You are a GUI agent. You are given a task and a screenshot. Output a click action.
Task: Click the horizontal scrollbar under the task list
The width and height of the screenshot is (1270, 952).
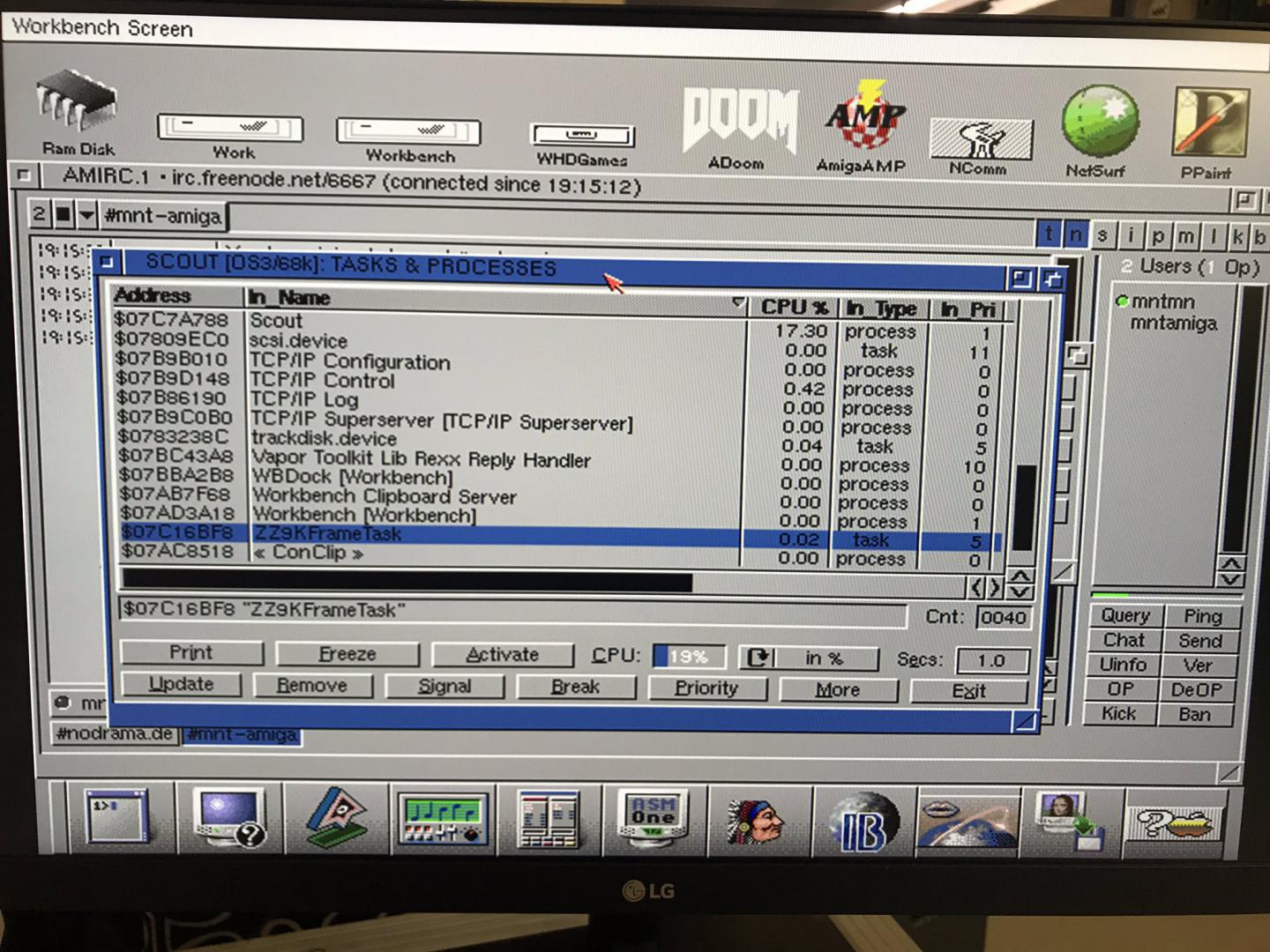click(x=406, y=582)
